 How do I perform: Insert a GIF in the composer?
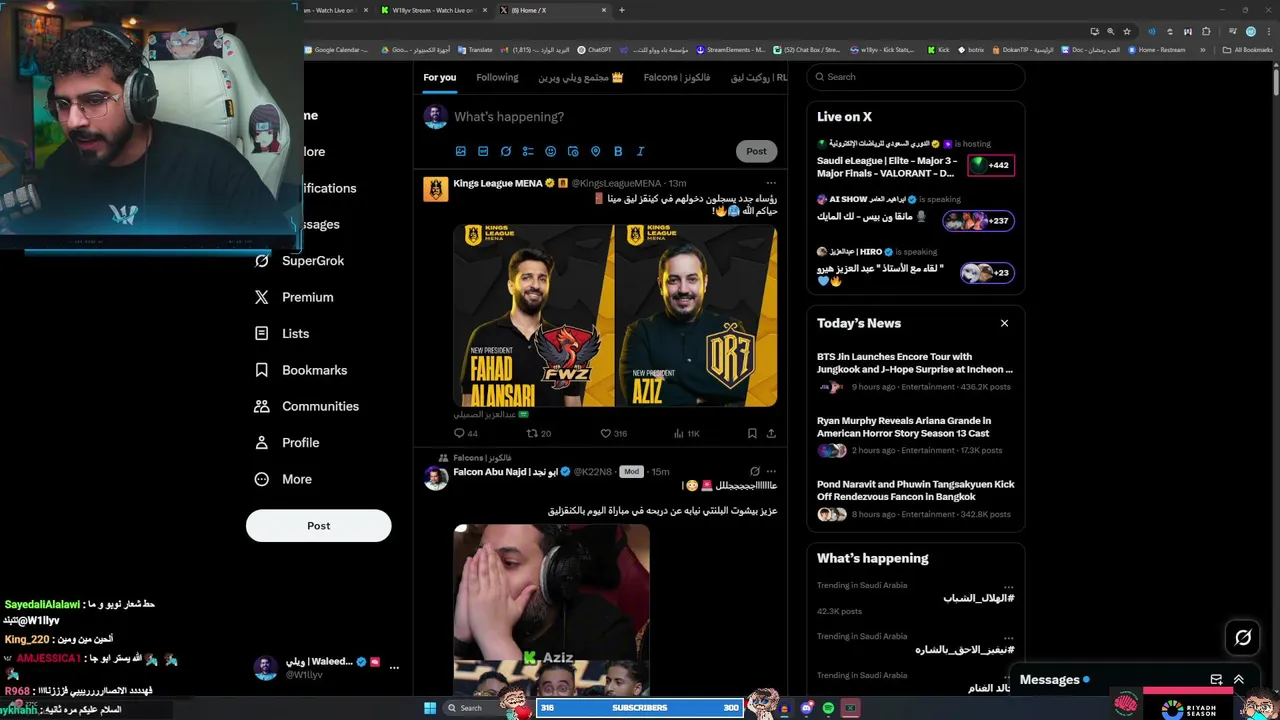point(483,151)
